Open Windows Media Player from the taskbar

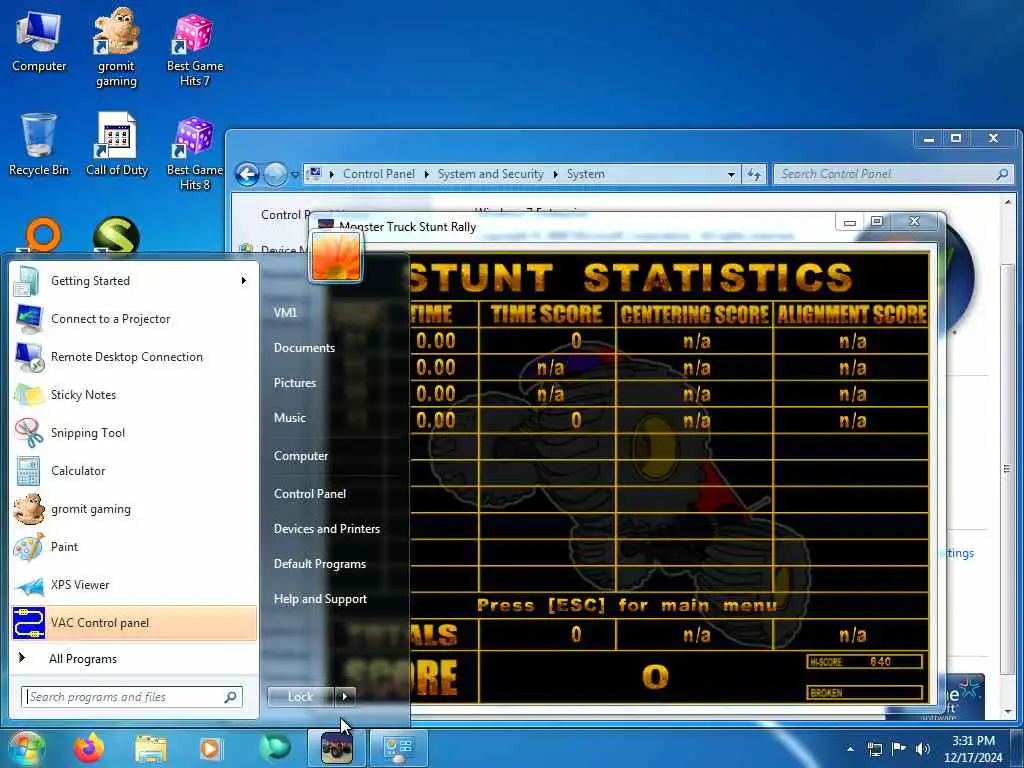click(x=210, y=748)
